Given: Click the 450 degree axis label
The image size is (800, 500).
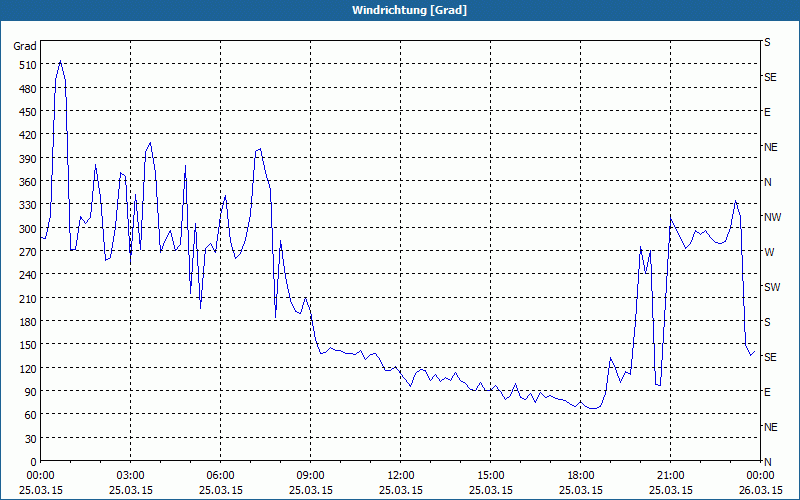Looking at the screenshot, I should click(28, 112).
